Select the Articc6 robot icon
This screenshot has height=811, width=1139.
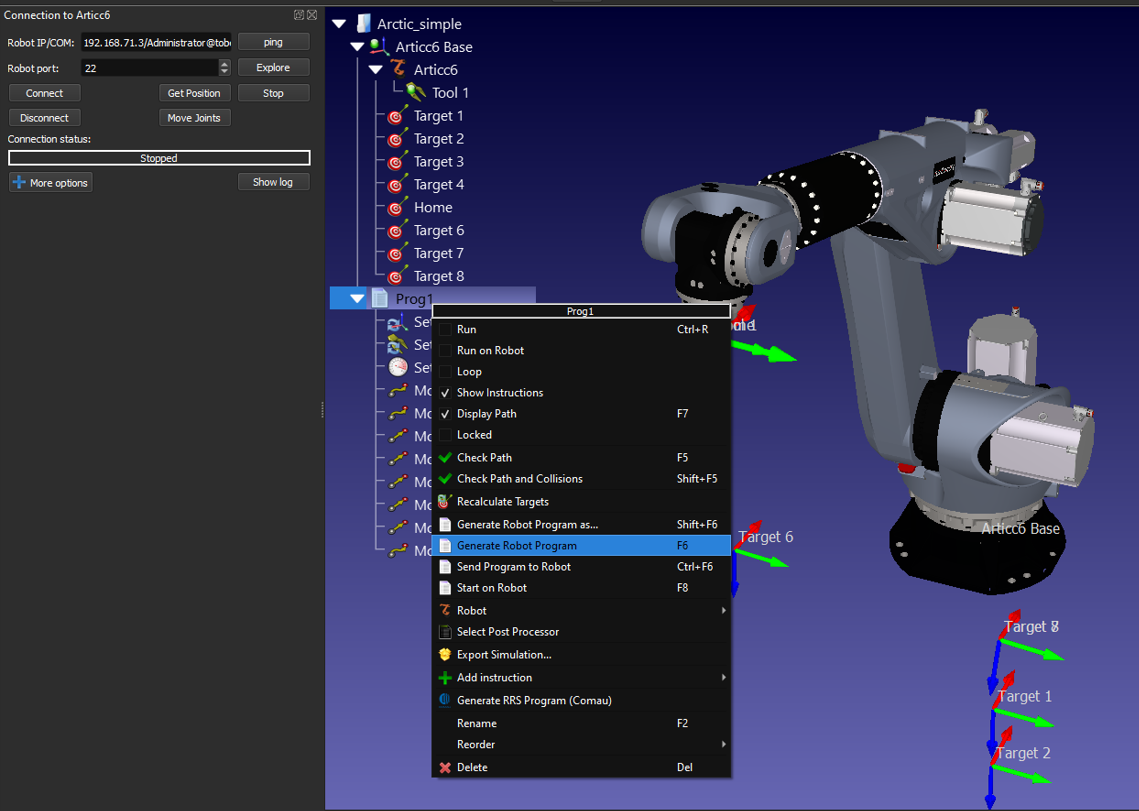pyautogui.click(x=398, y=69)
